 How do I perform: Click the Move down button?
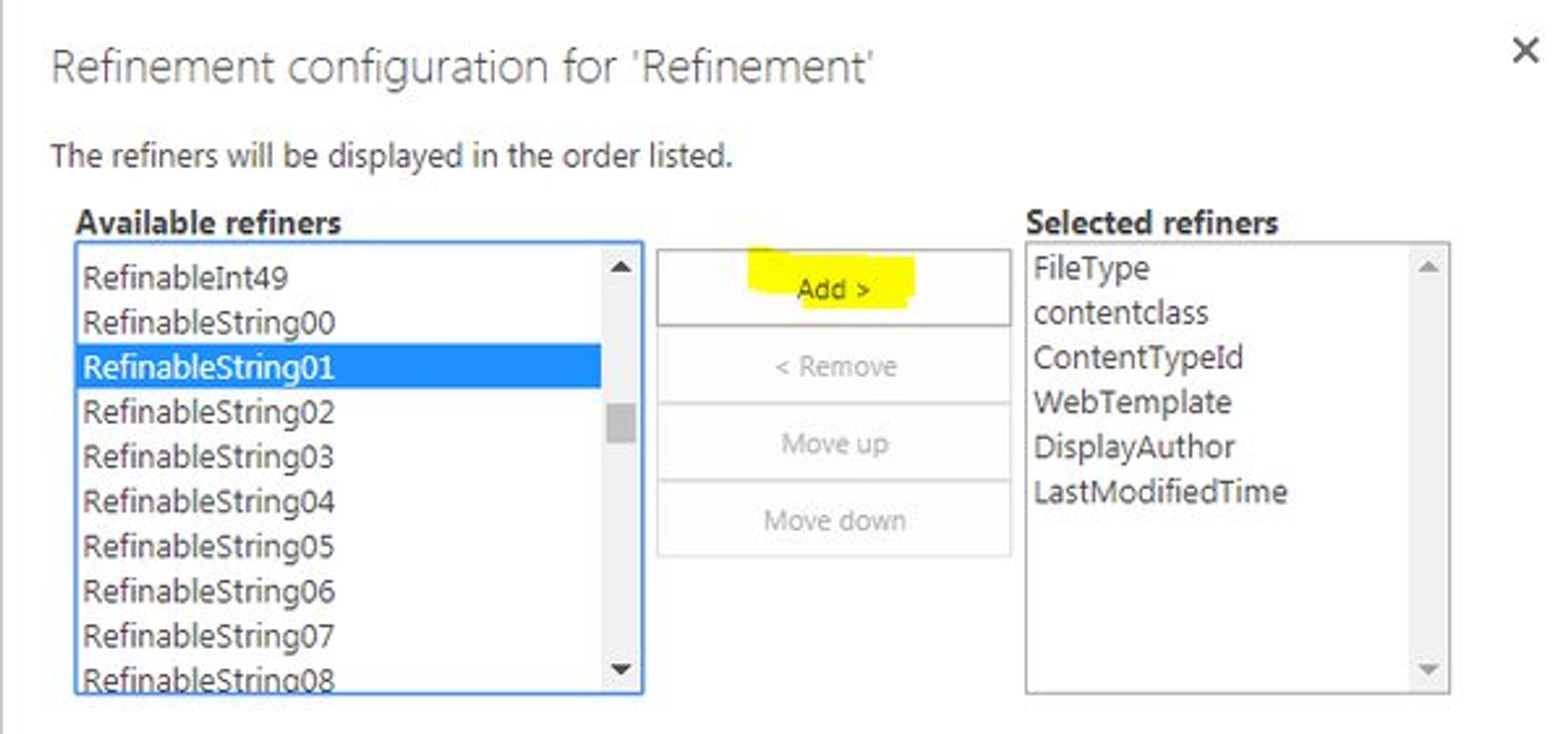[x=834, y=520]
